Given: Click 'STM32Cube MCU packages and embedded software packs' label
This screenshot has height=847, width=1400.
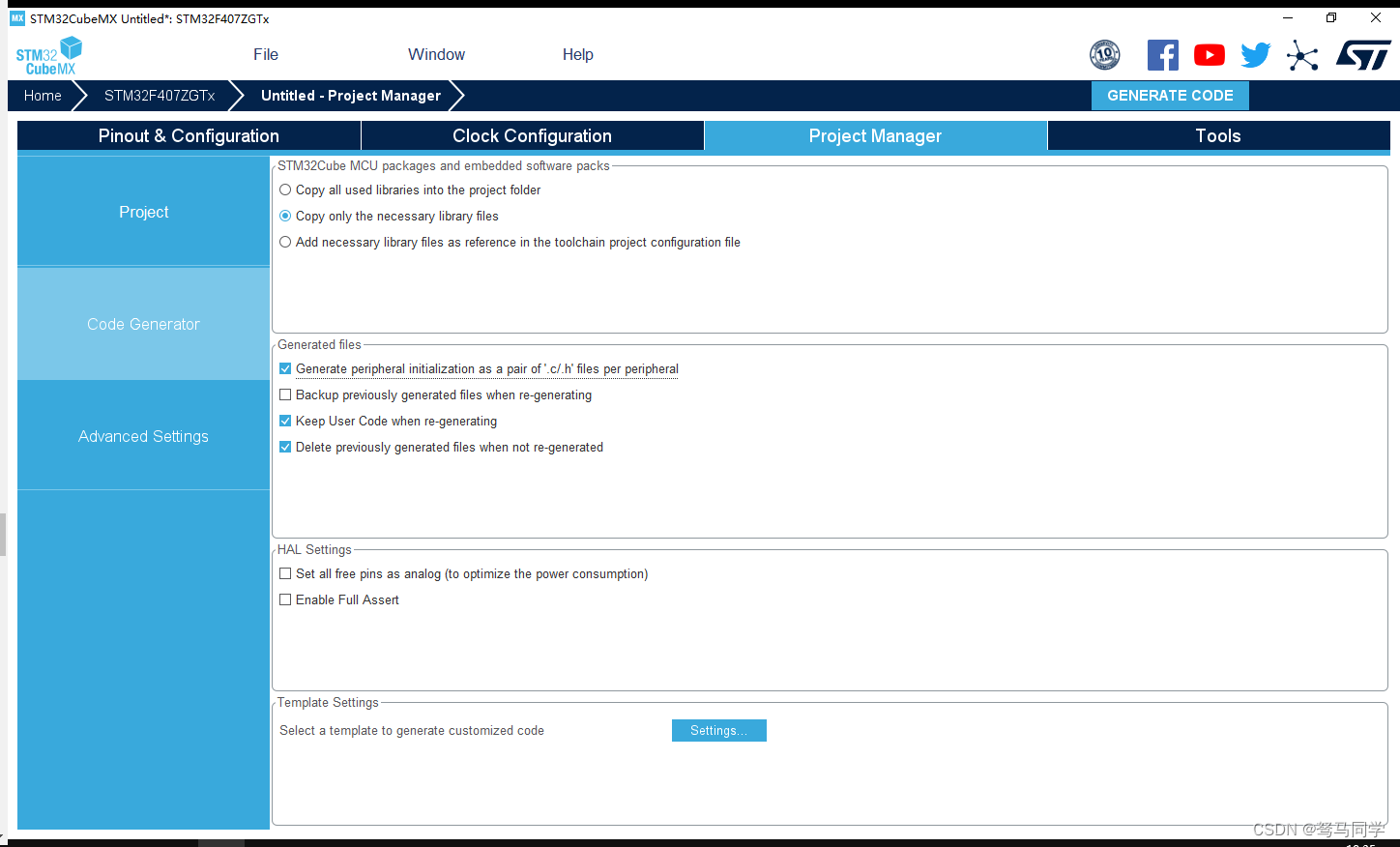Looking at the screenshot, I should pos(444,166).
